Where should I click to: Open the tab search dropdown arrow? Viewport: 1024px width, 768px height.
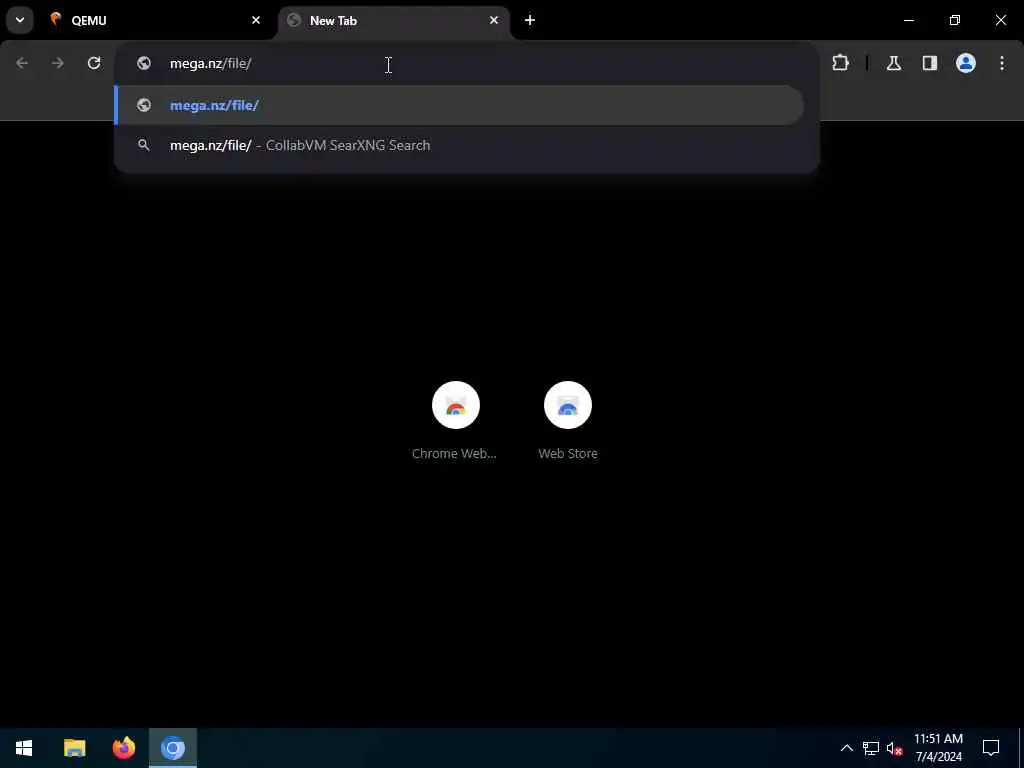20,20
